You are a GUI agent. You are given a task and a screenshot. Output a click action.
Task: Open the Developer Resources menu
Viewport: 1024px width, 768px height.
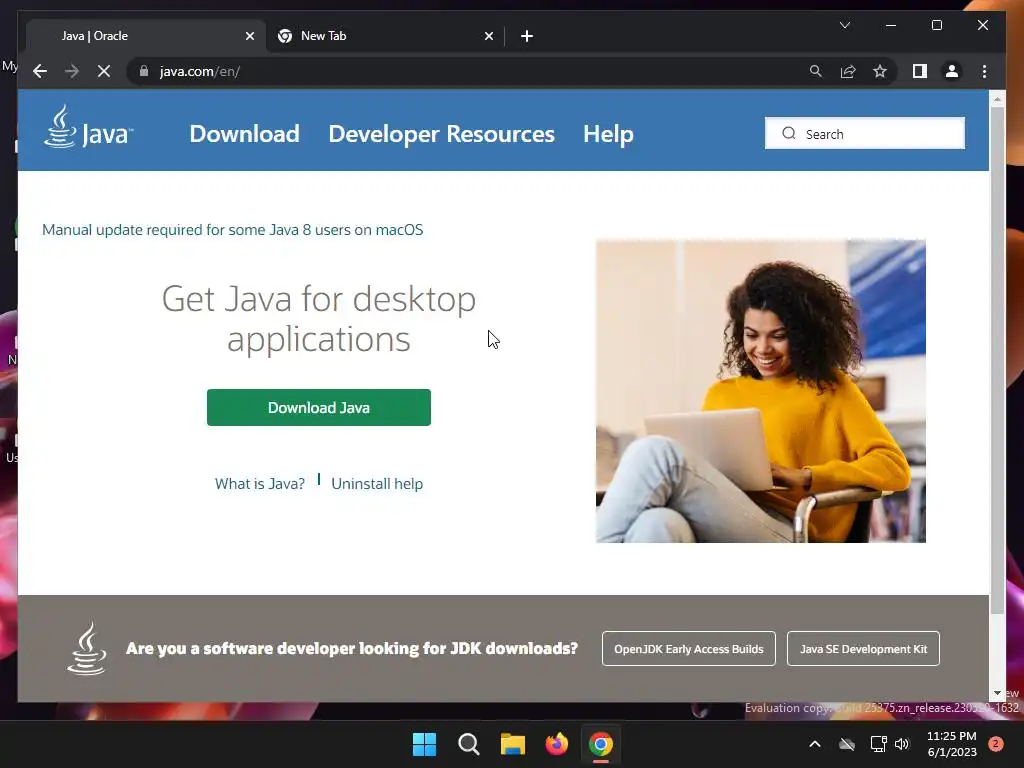pos(441,134)
